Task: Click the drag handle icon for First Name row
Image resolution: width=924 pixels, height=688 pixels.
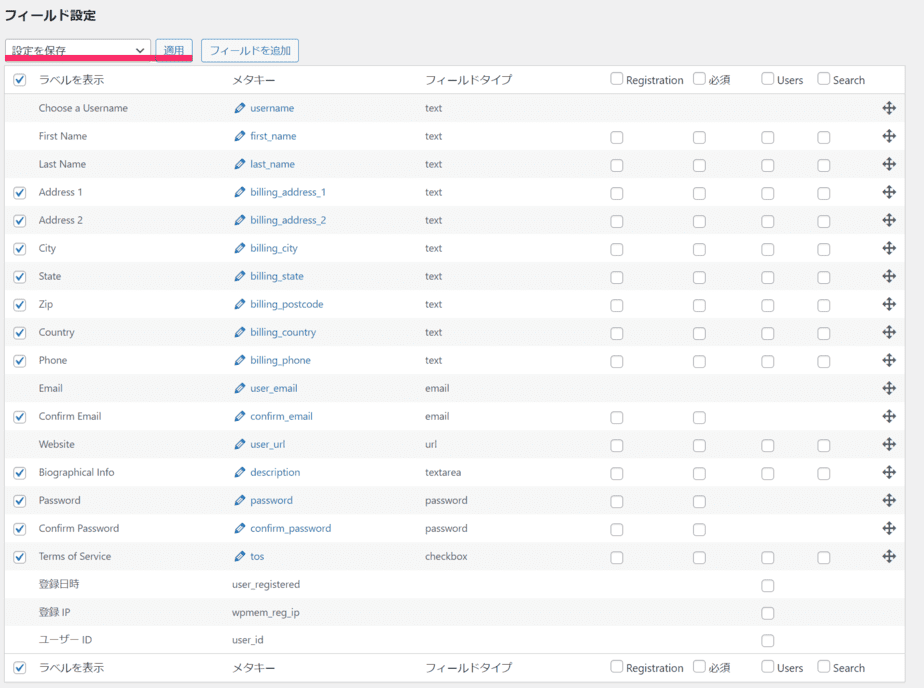Action: [889, 136]
